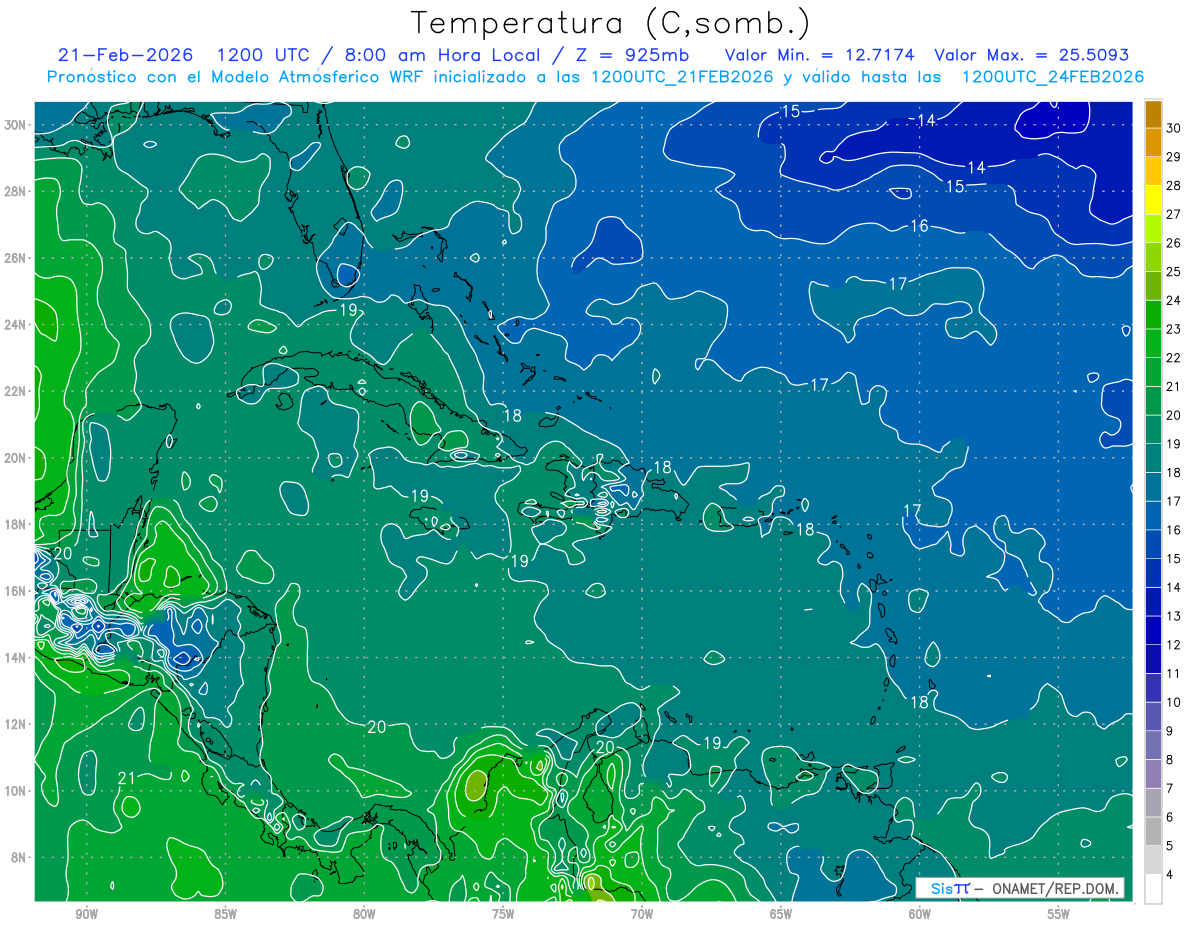Click the color bar swatch between 18 and 19
The width and height of the screenshot is (1200, 927).
1154,458
